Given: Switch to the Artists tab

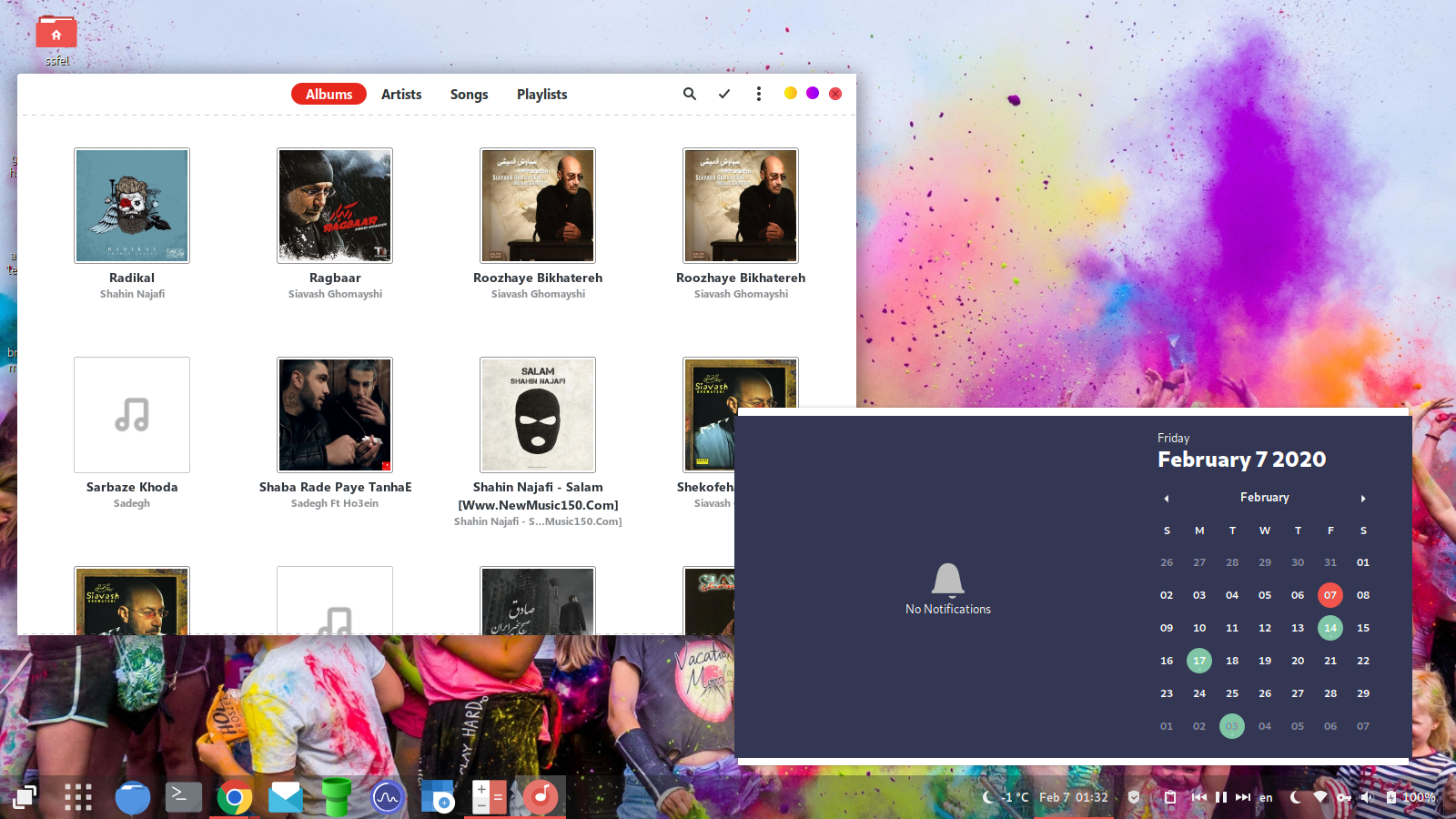Looking at the screenshot, I should click(x=401, y=94).
